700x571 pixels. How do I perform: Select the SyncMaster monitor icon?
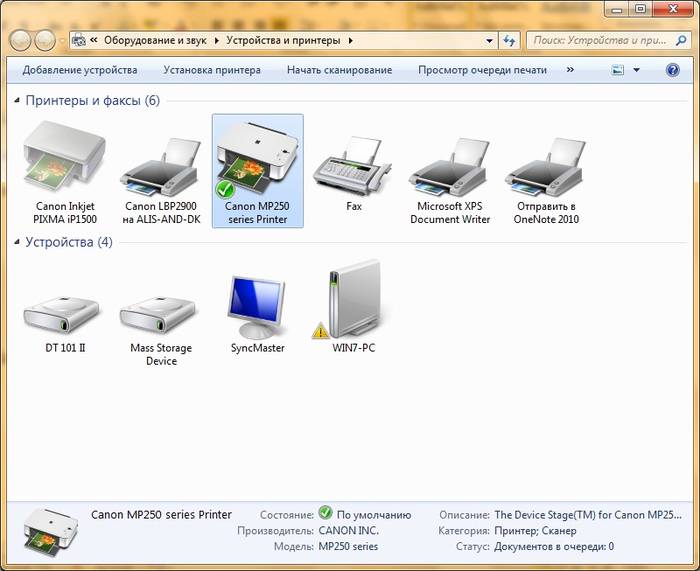click(257, 306)
